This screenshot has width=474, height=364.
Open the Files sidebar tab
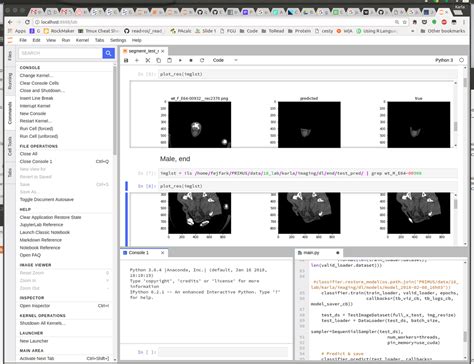(10, 56)
